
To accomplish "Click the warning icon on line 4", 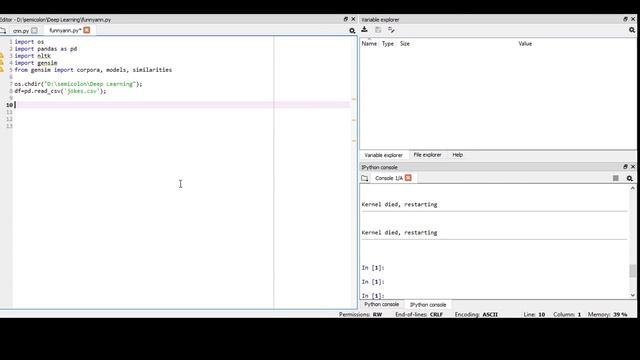I will pos(2,62).
